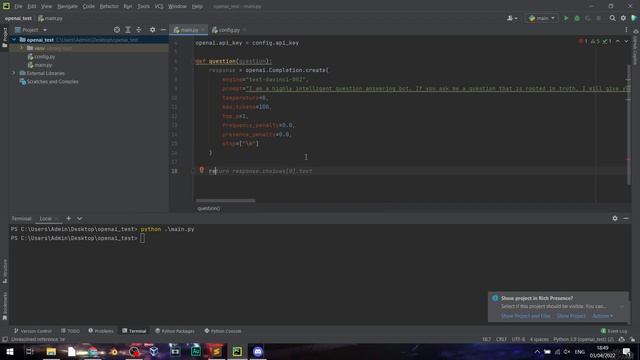Open the Navigate menu
The height and width of the screenshot is (360, 640).
pyautogui.click(x=67, y=7)
